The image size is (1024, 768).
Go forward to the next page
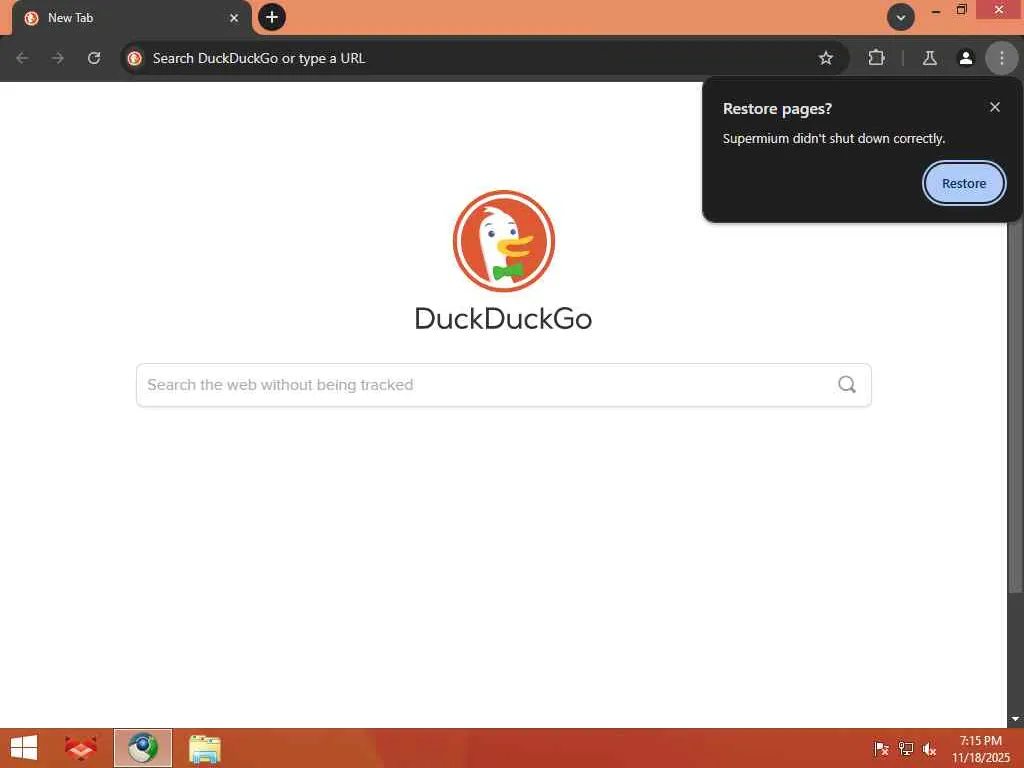58,58
